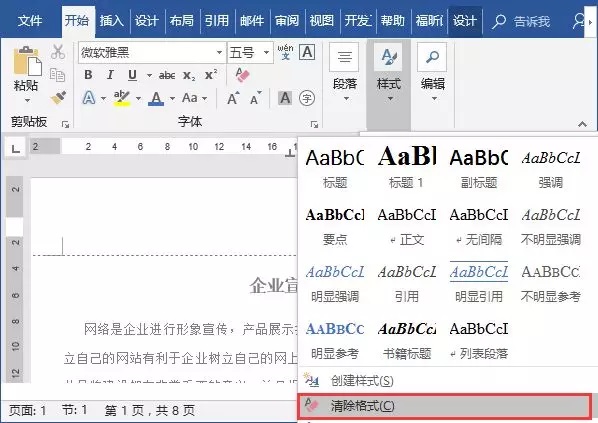
Task: Open the font size dropdown
Action: 266,52
